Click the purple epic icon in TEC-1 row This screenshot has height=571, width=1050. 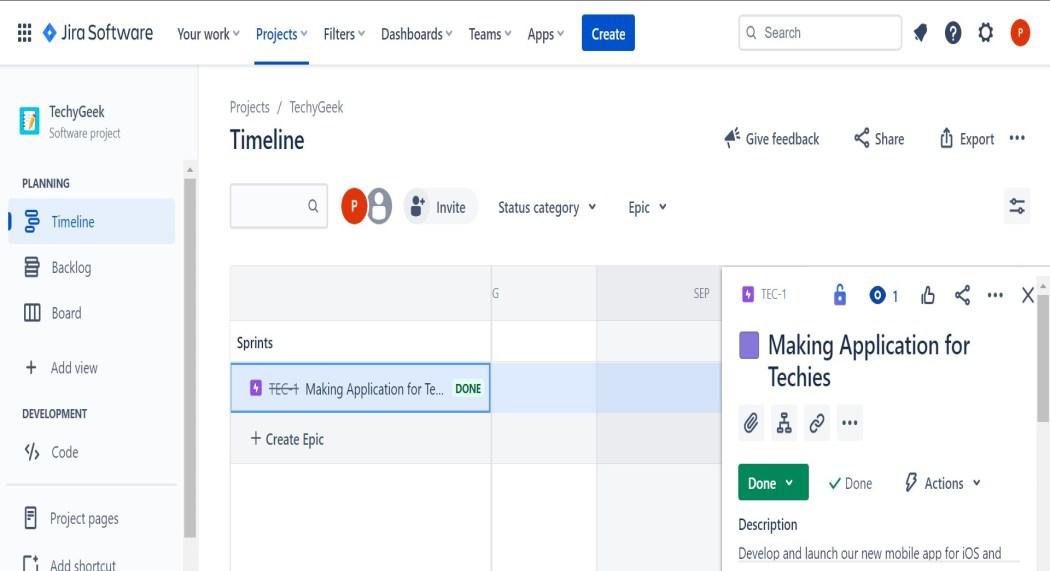pos(256,388)
